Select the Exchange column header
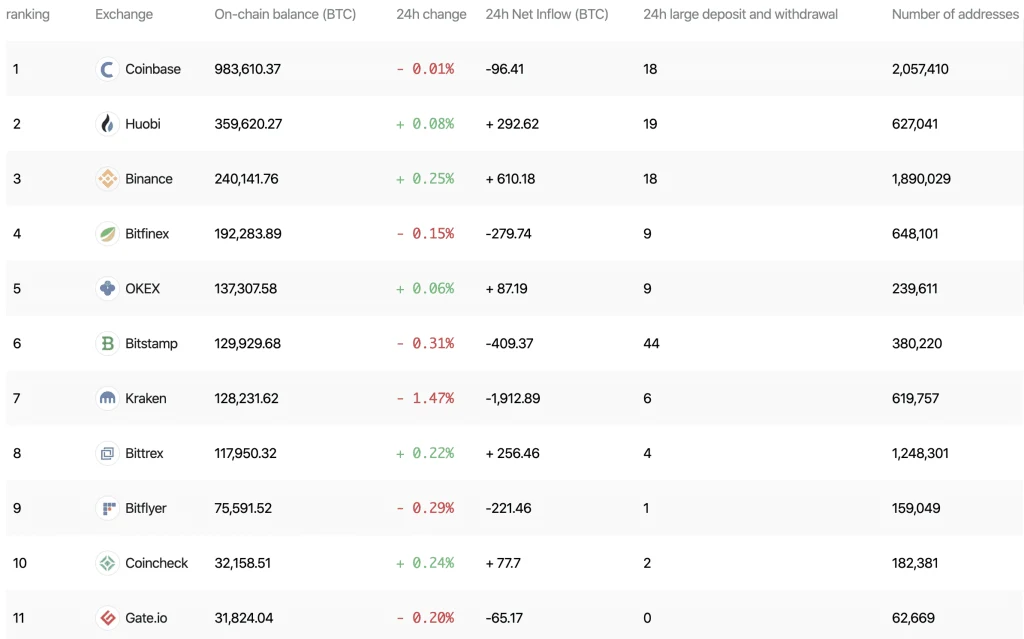This screenshot has width=1024, height=639. tap(124, 14)
